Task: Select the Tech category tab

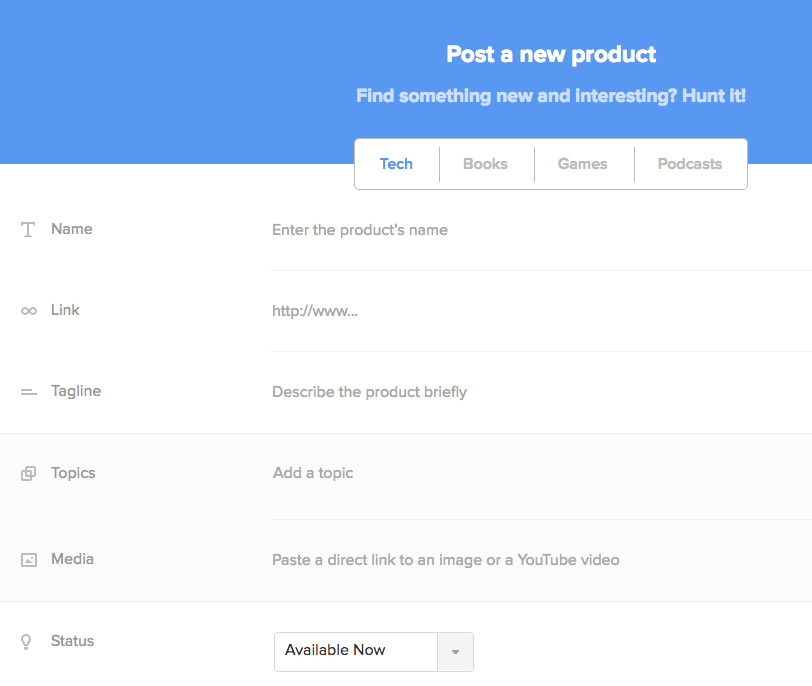Action: click(x=396, y=164)
